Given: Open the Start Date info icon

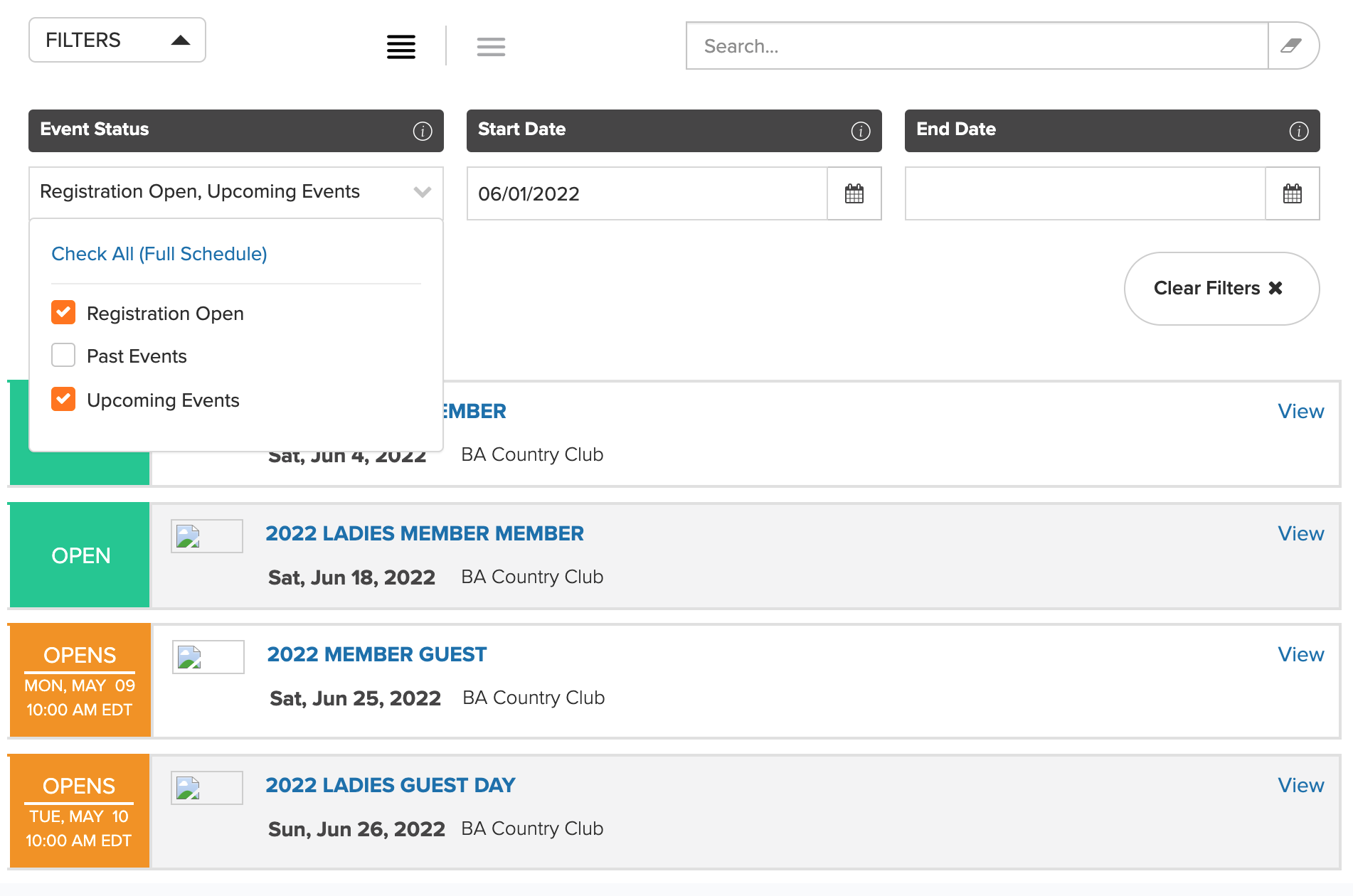Looking at the screenshot, I should click(x=861, y=131).
